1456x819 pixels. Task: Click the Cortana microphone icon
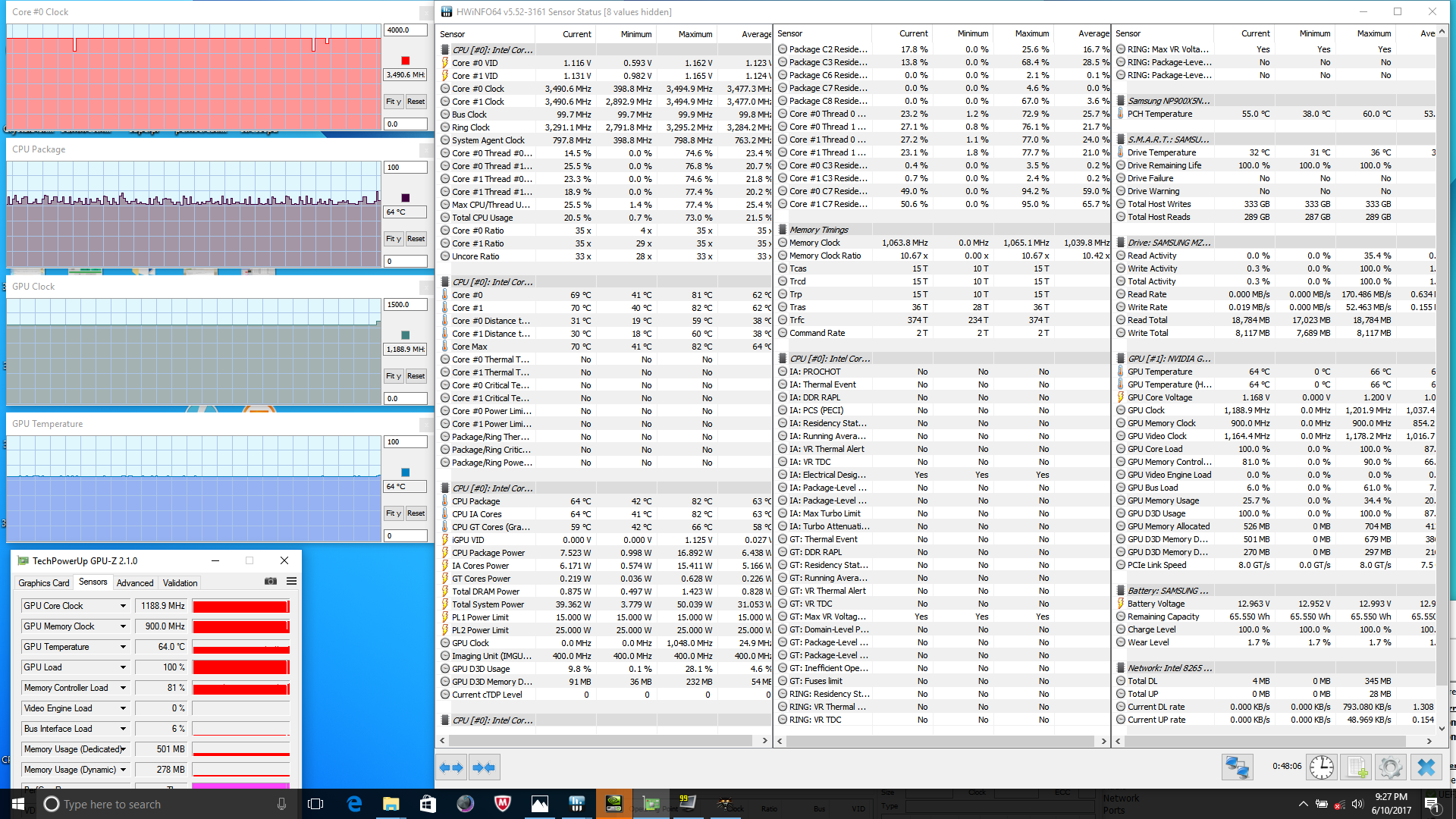coord(281,804)
